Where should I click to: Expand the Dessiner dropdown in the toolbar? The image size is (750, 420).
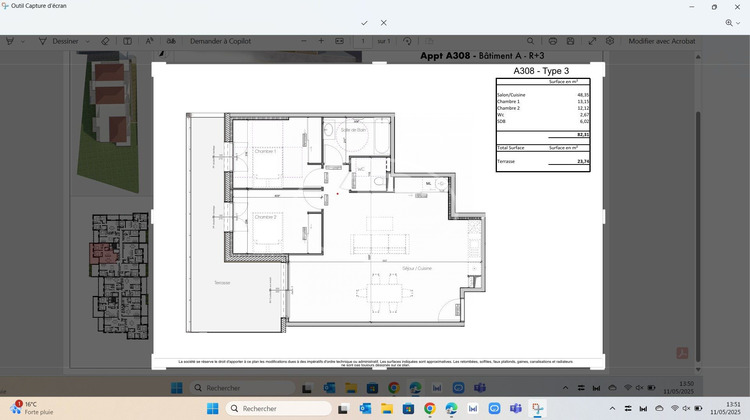(x=87, y=41)
